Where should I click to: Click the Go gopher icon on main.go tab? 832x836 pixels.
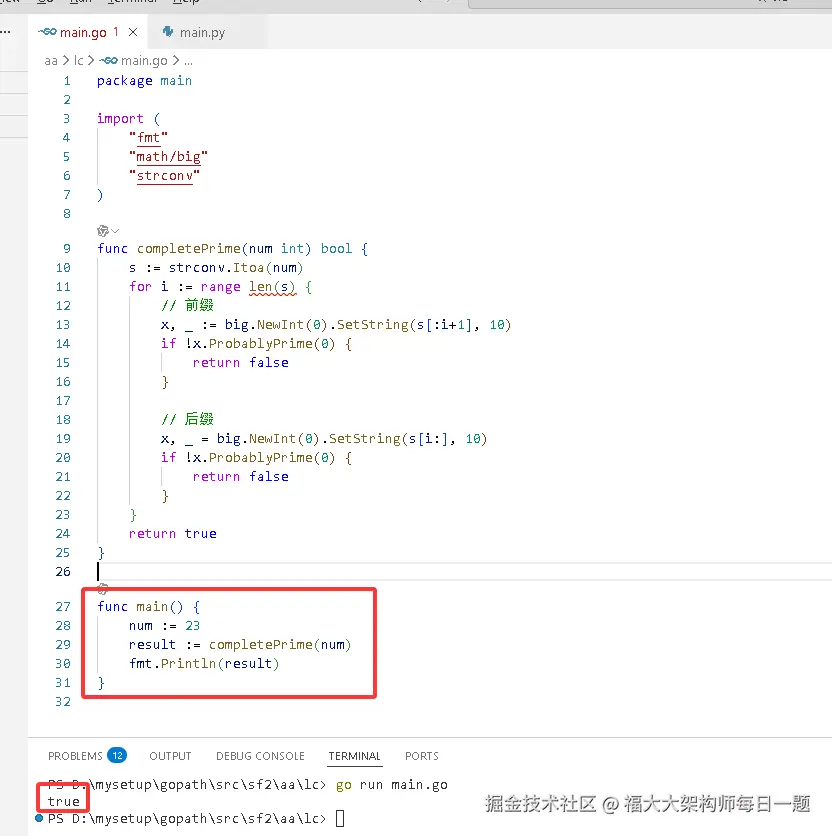(47, 32)
